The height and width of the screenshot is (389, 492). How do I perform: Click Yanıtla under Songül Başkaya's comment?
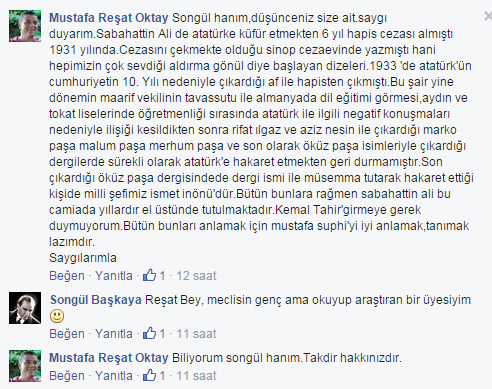114,334
